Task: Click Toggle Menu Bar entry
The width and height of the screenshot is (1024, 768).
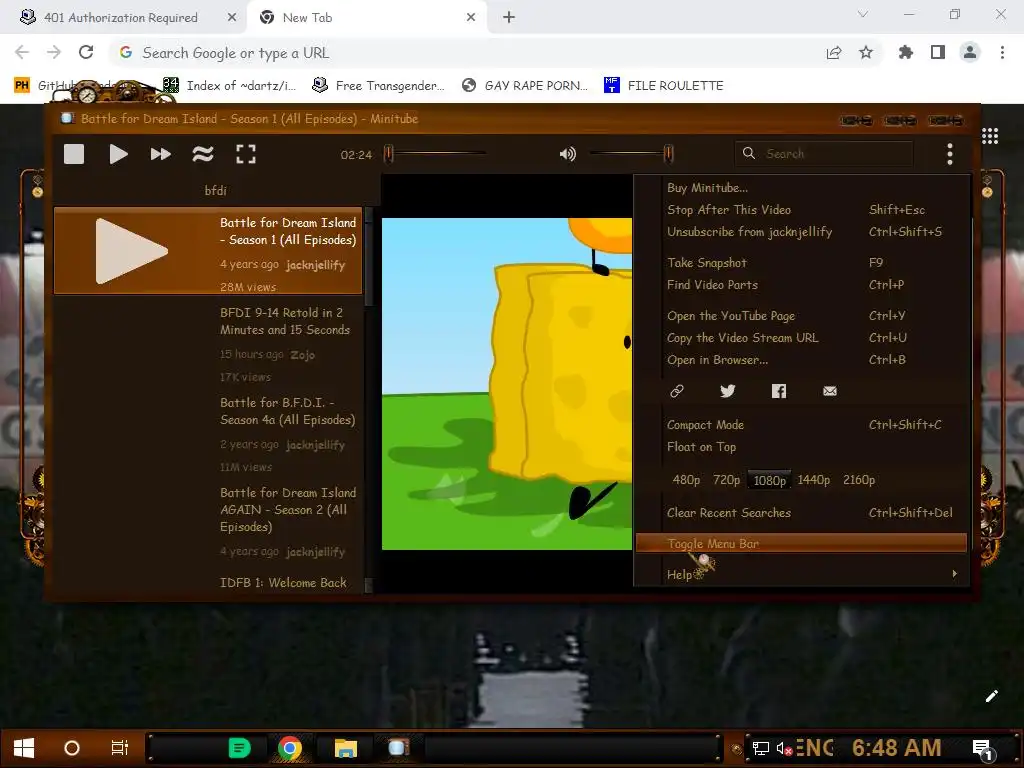Action: click(801, 543)
